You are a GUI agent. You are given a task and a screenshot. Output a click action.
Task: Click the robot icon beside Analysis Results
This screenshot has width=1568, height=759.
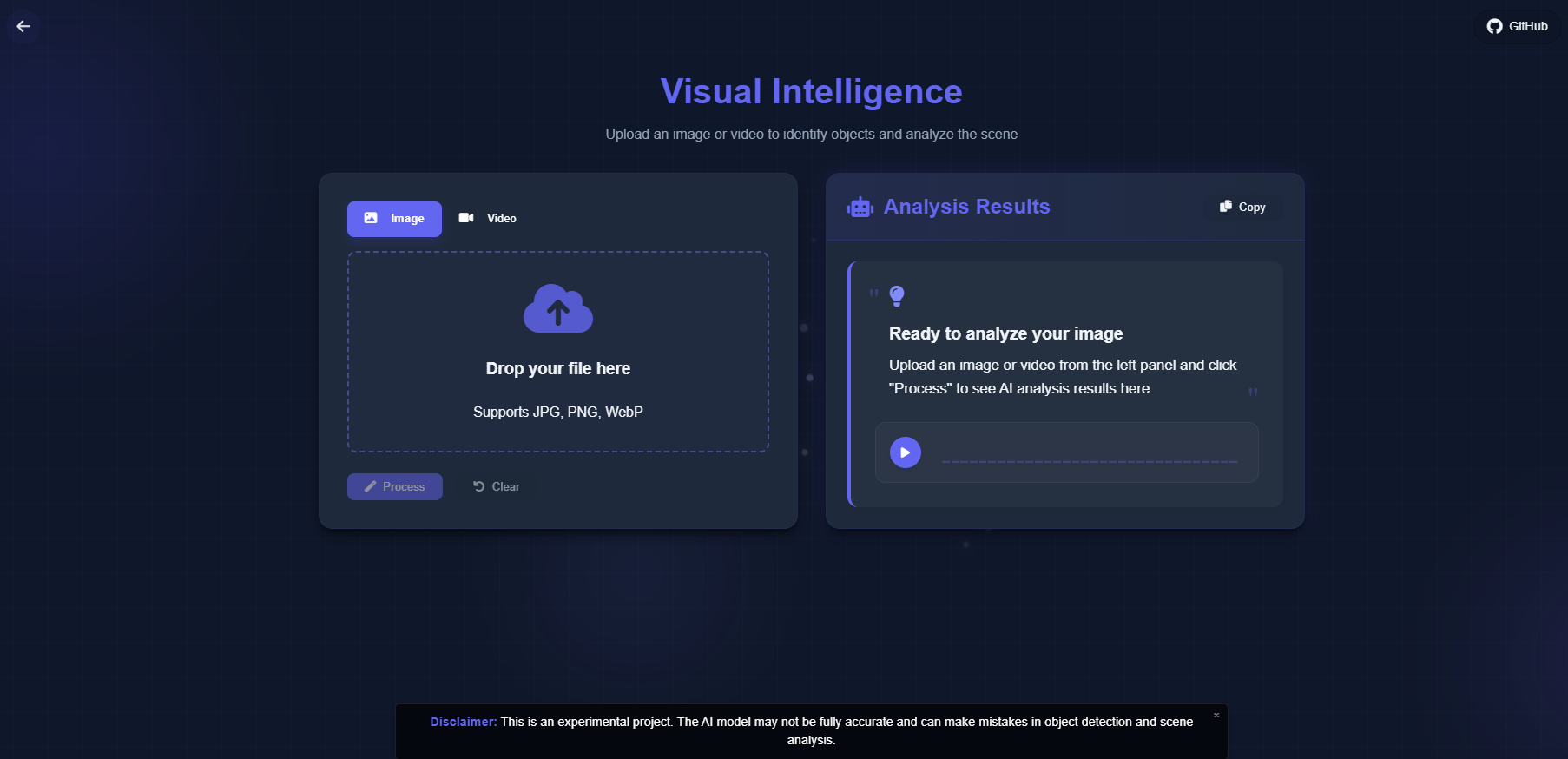coord(860,208)
